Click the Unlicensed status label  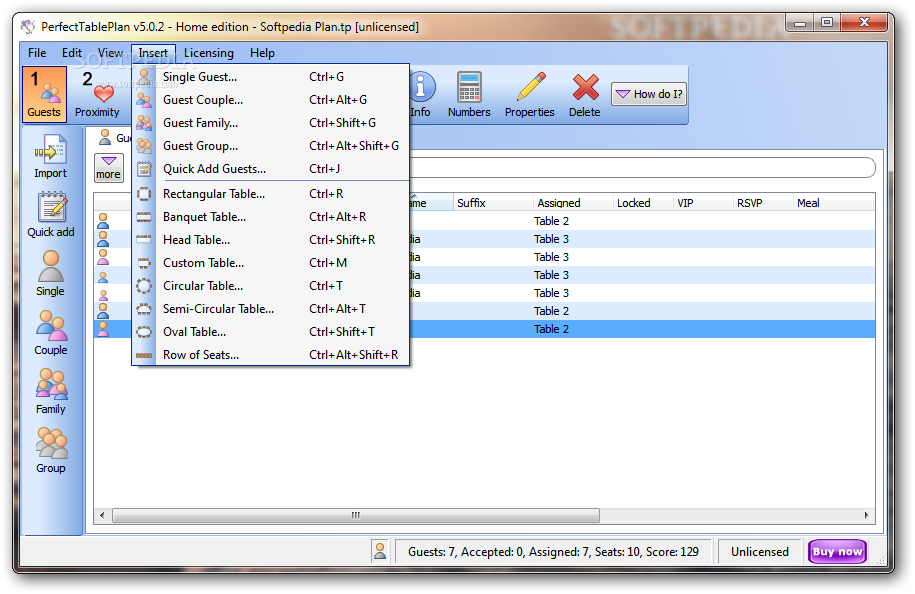click(x=759, y=551)
